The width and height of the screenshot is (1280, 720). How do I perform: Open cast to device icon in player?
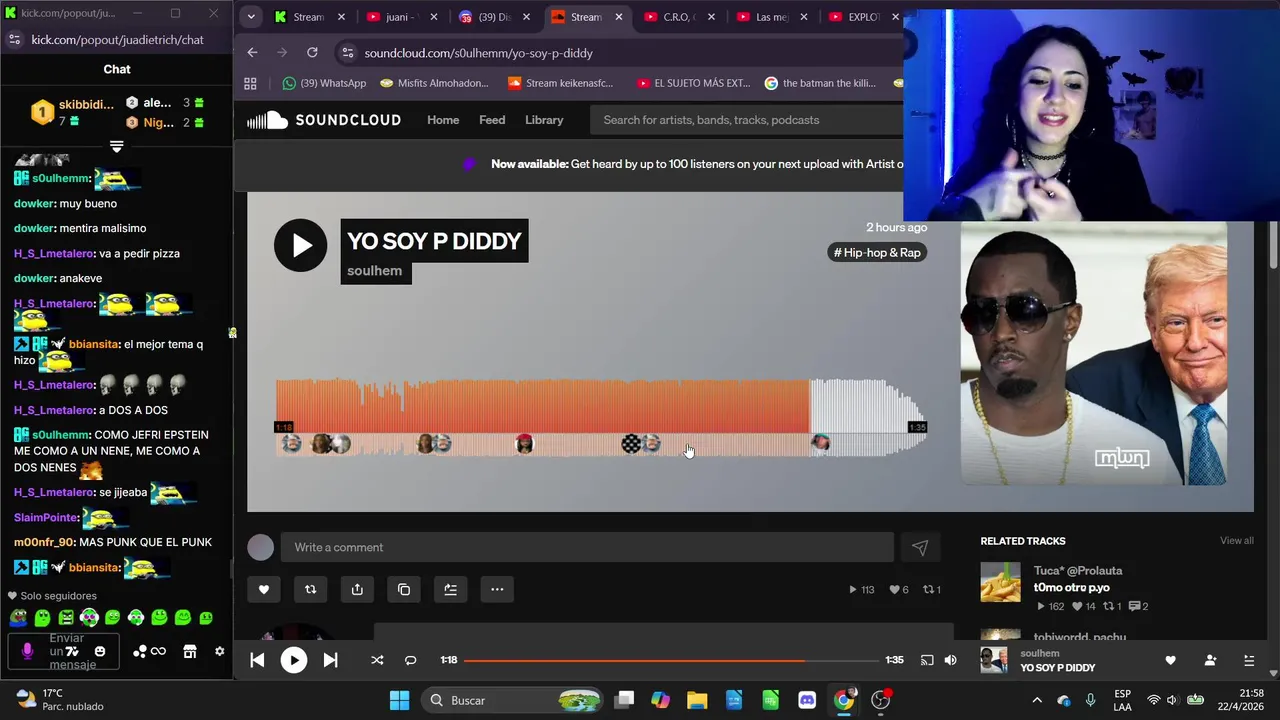click(927, 660)
